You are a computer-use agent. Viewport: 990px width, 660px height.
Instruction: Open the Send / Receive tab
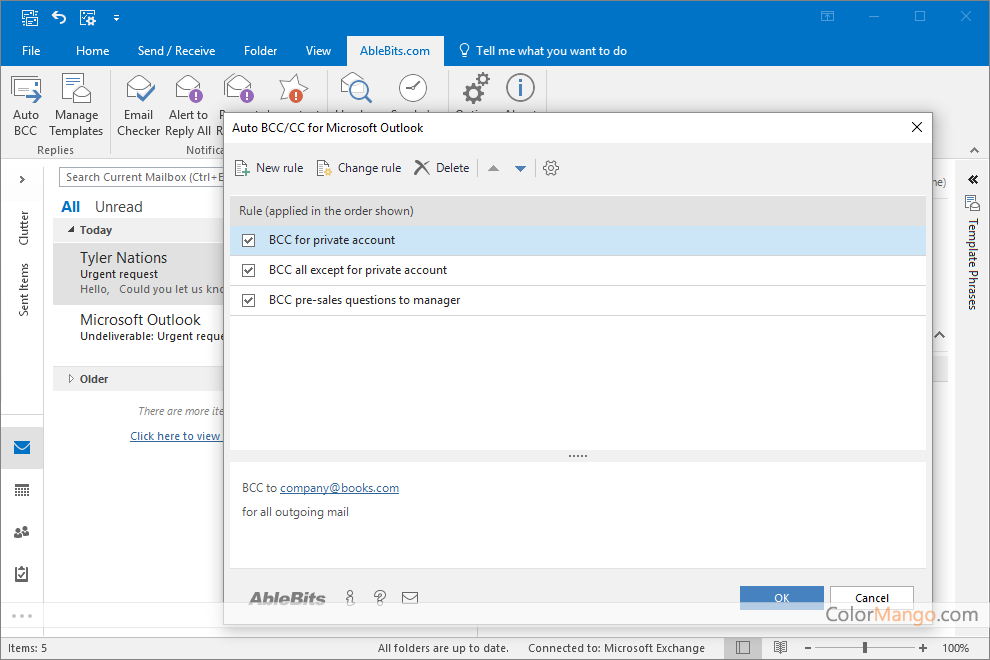[x=177, y=51]
